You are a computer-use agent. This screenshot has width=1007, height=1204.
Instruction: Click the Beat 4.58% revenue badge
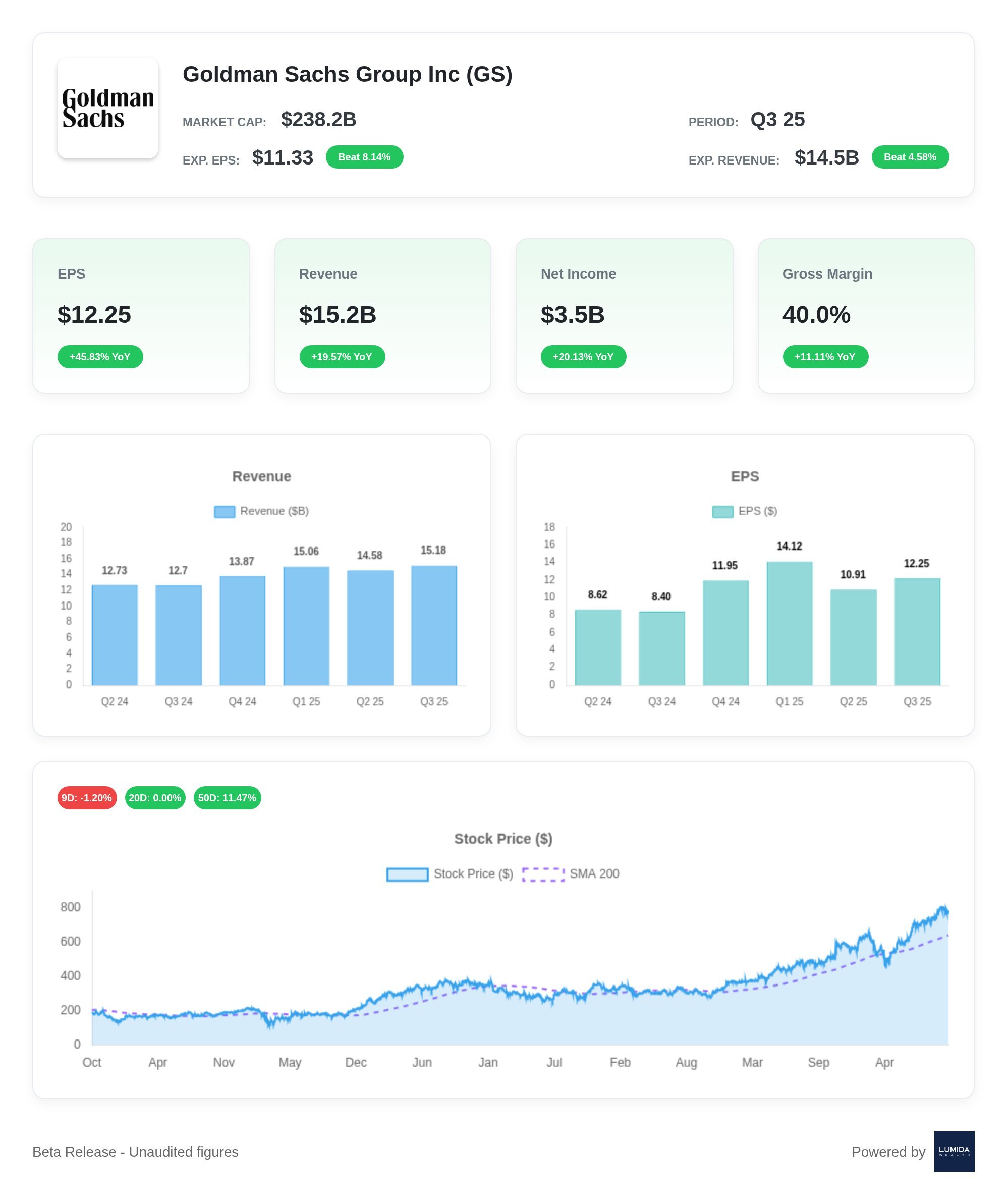pos(910,157)
